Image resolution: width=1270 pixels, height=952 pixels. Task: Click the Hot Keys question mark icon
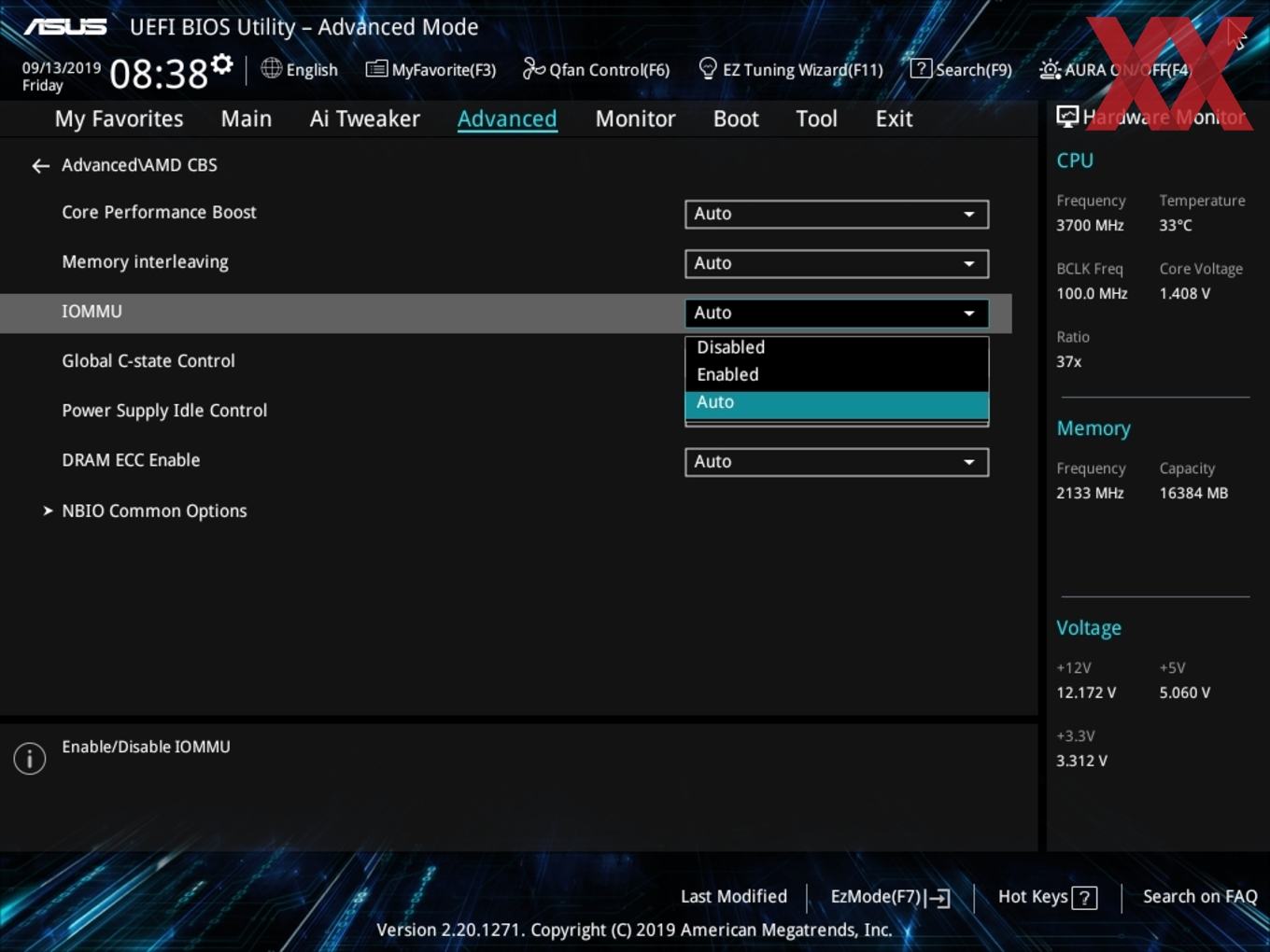click(1084, 898)
